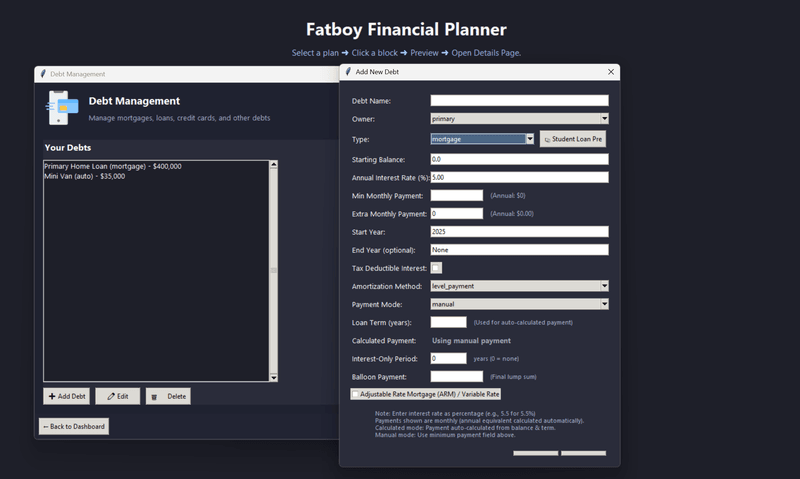Click the End Year field showing None
Viewport: 800px width, 479px height.
(x=519, y=250)
